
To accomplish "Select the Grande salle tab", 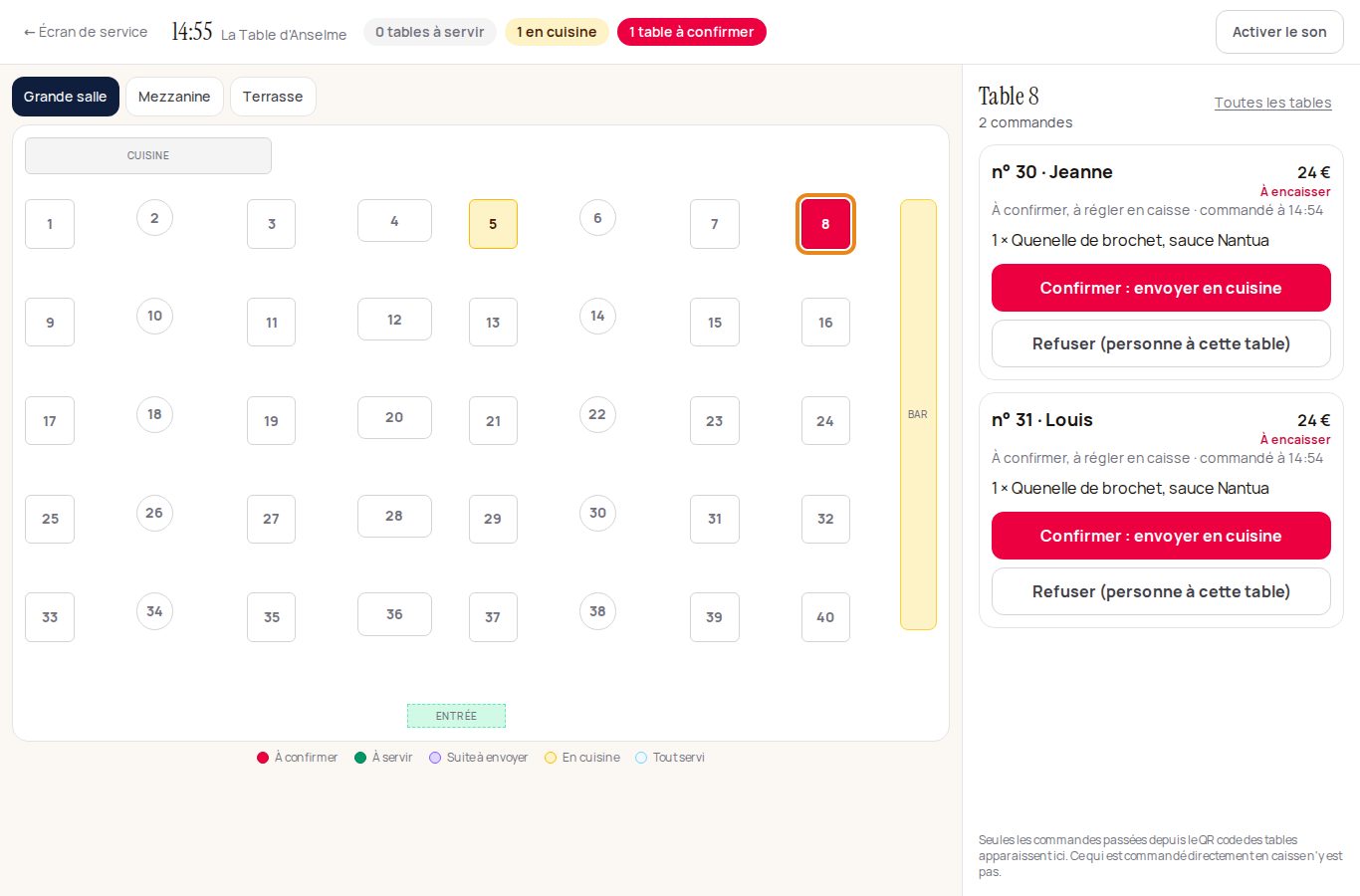I will click(66, 97).
